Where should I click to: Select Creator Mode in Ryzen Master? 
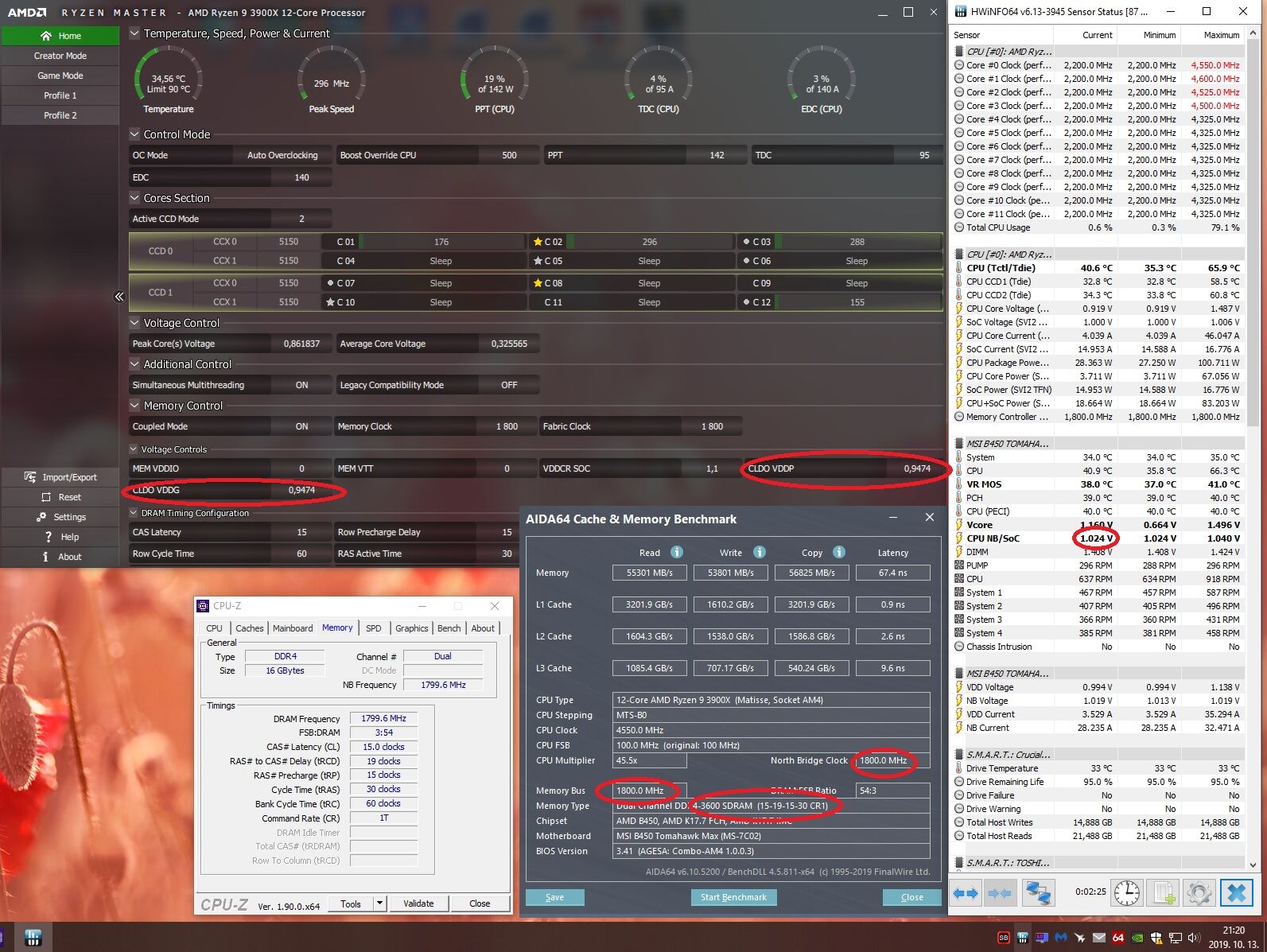tap(60, 56)
